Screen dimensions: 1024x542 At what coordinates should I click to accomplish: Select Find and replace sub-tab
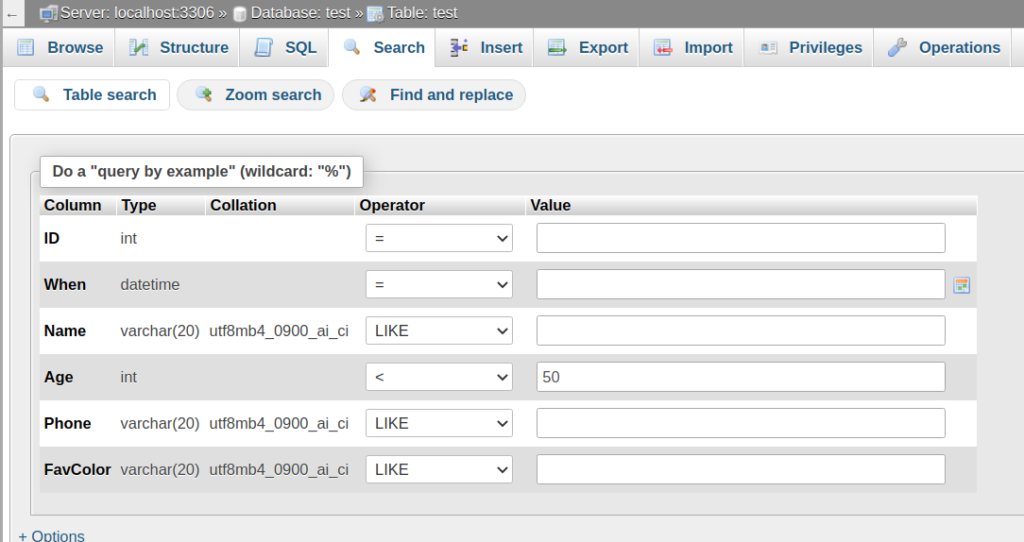pyautogui.click(x=437, y=95)
